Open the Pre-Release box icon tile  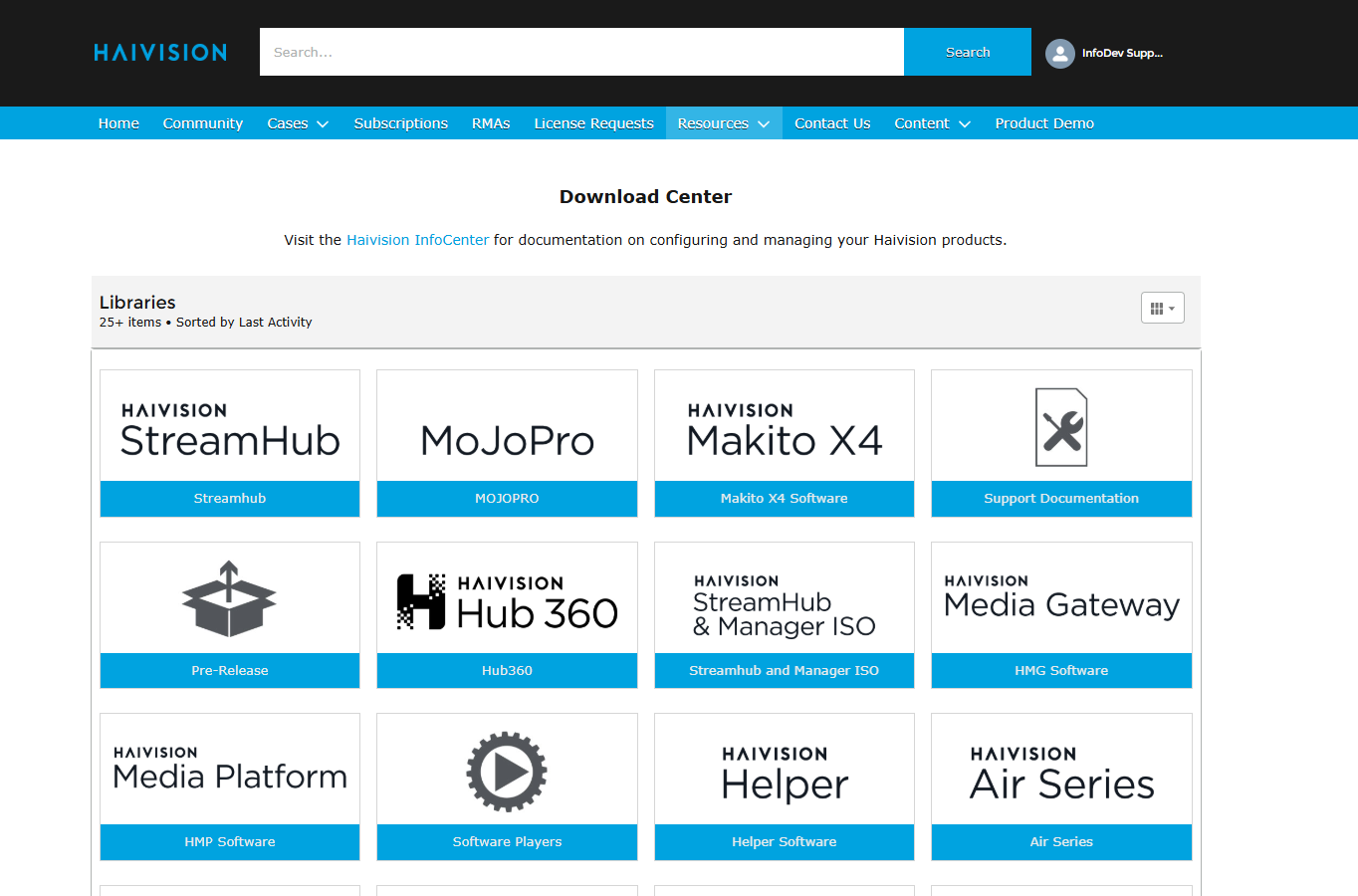pos(229,598)
